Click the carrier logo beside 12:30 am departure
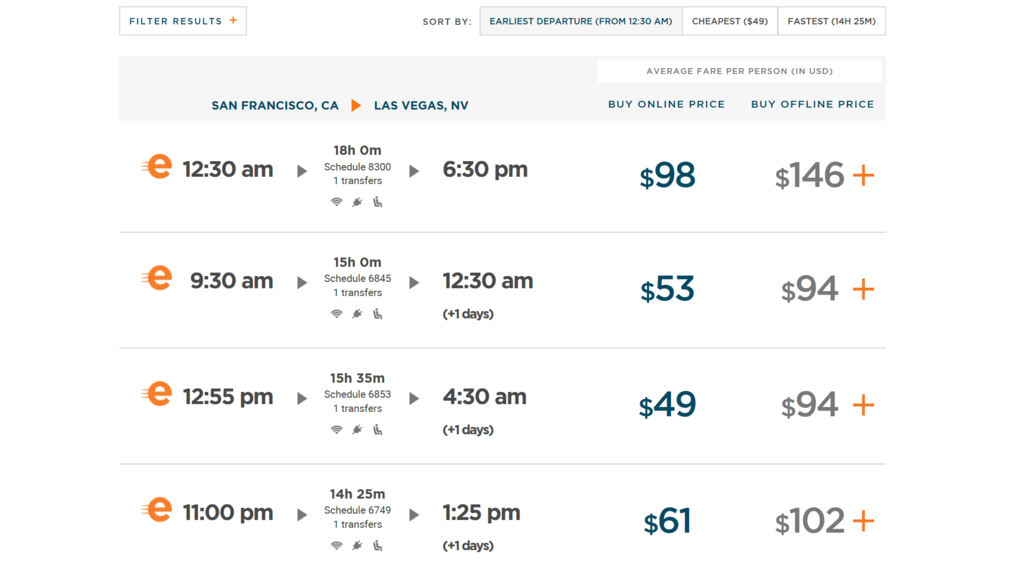Screen dimensions: 1024x575 click(156, 166)
